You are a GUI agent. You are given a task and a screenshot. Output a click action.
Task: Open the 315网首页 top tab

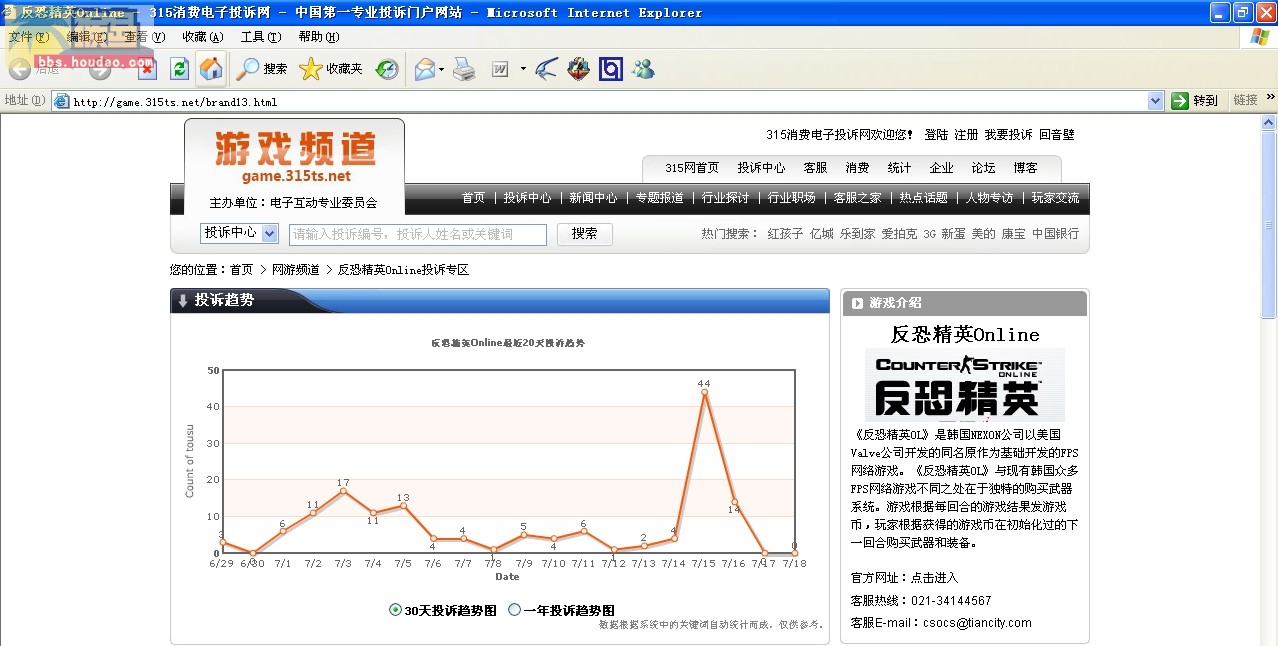(692, 168)
